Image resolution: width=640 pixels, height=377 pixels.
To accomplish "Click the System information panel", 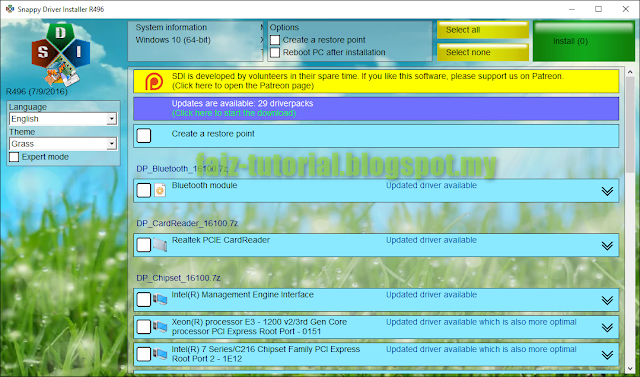I will 195,41.
